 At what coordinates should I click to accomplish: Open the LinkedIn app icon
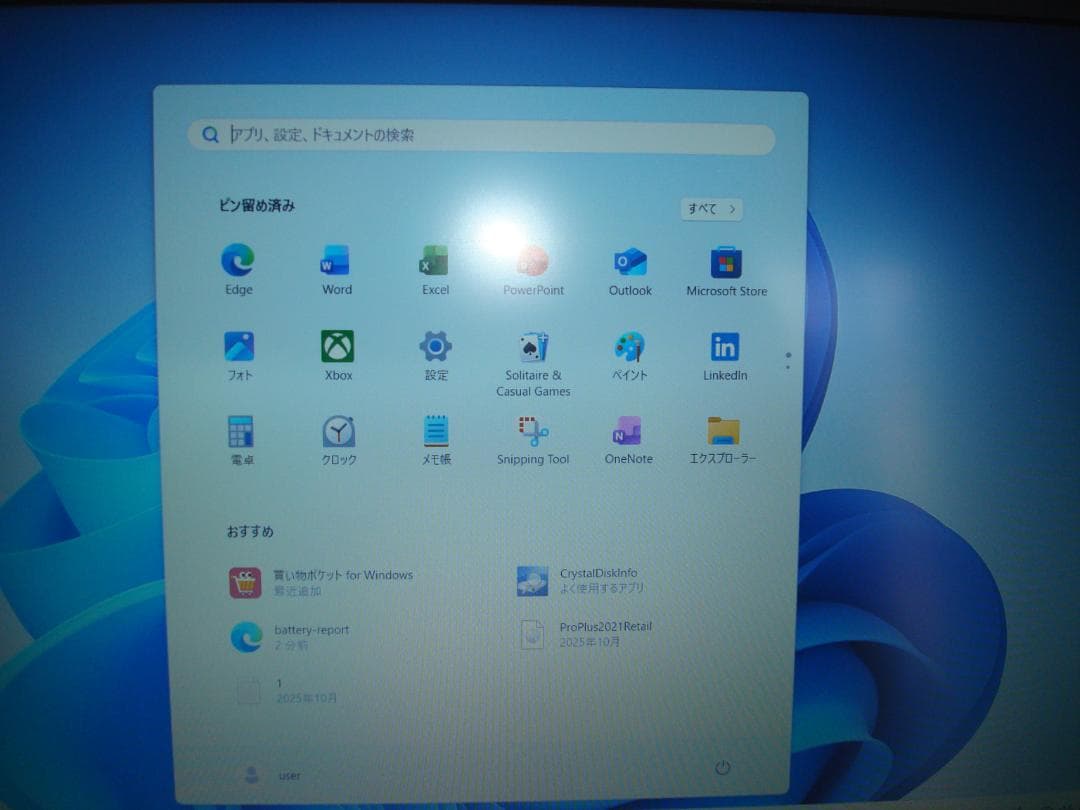[725, 356]
